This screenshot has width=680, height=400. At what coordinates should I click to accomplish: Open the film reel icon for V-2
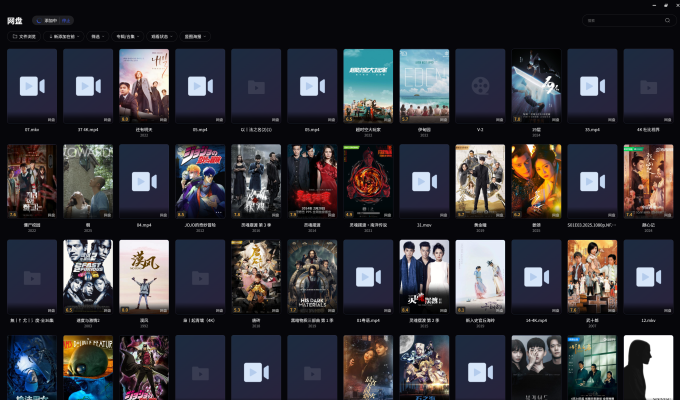point(480,86)
